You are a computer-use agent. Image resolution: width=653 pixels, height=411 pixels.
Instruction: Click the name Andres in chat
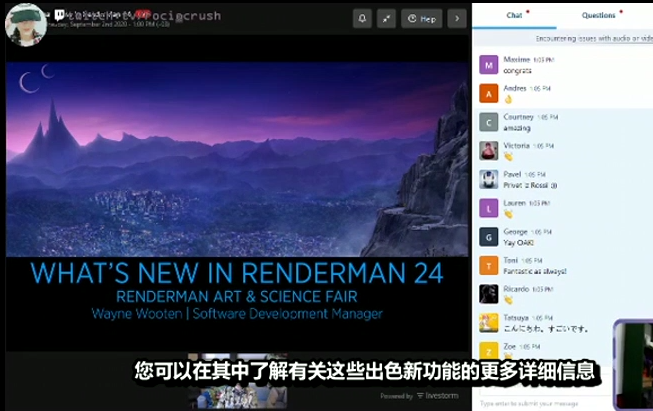point(515,88)
